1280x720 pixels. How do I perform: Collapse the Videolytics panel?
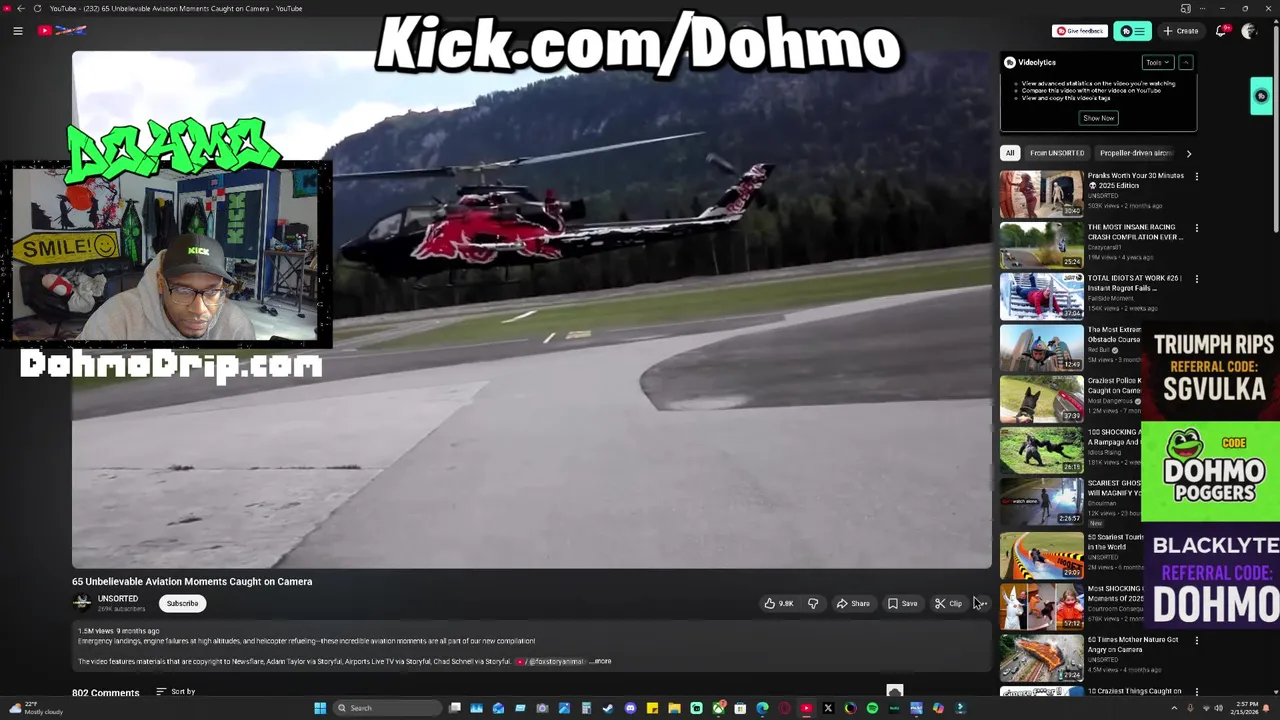[x=1185, y=62]
